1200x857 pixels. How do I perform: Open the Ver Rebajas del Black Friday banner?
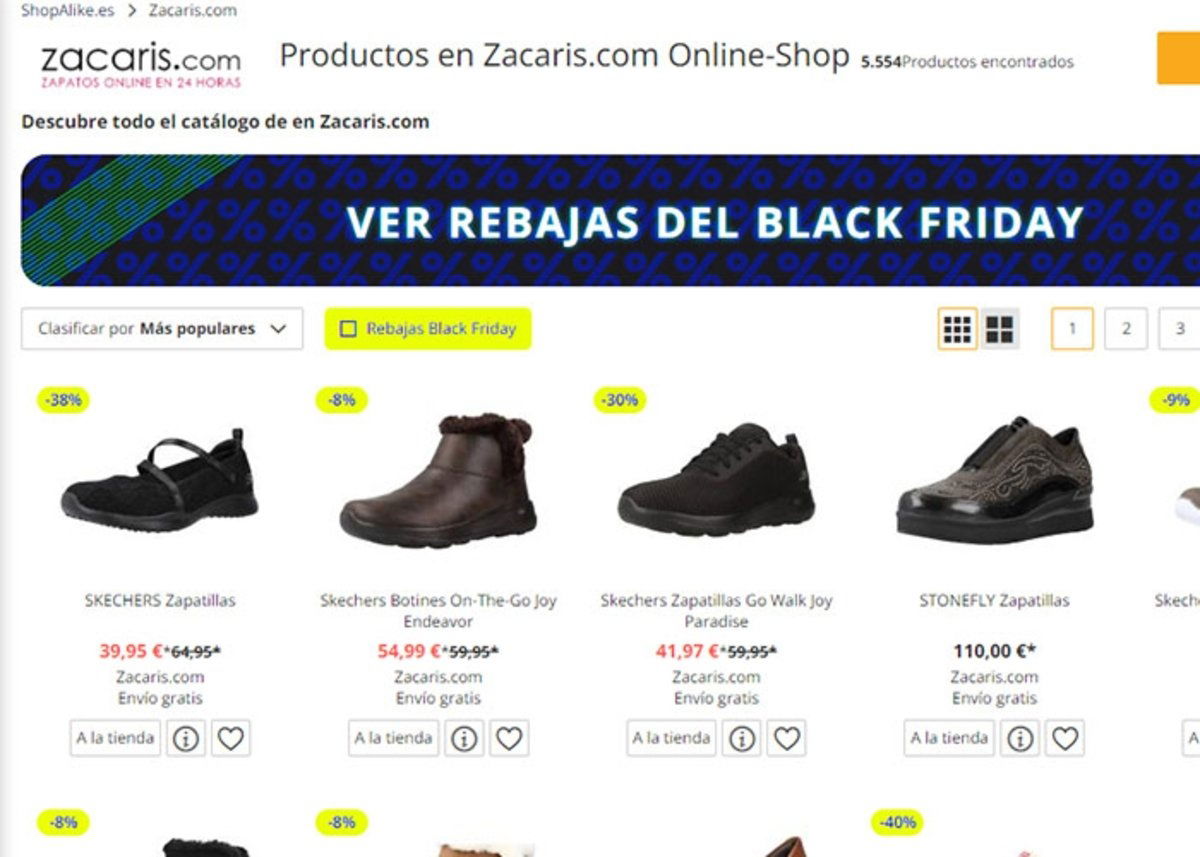610,221
